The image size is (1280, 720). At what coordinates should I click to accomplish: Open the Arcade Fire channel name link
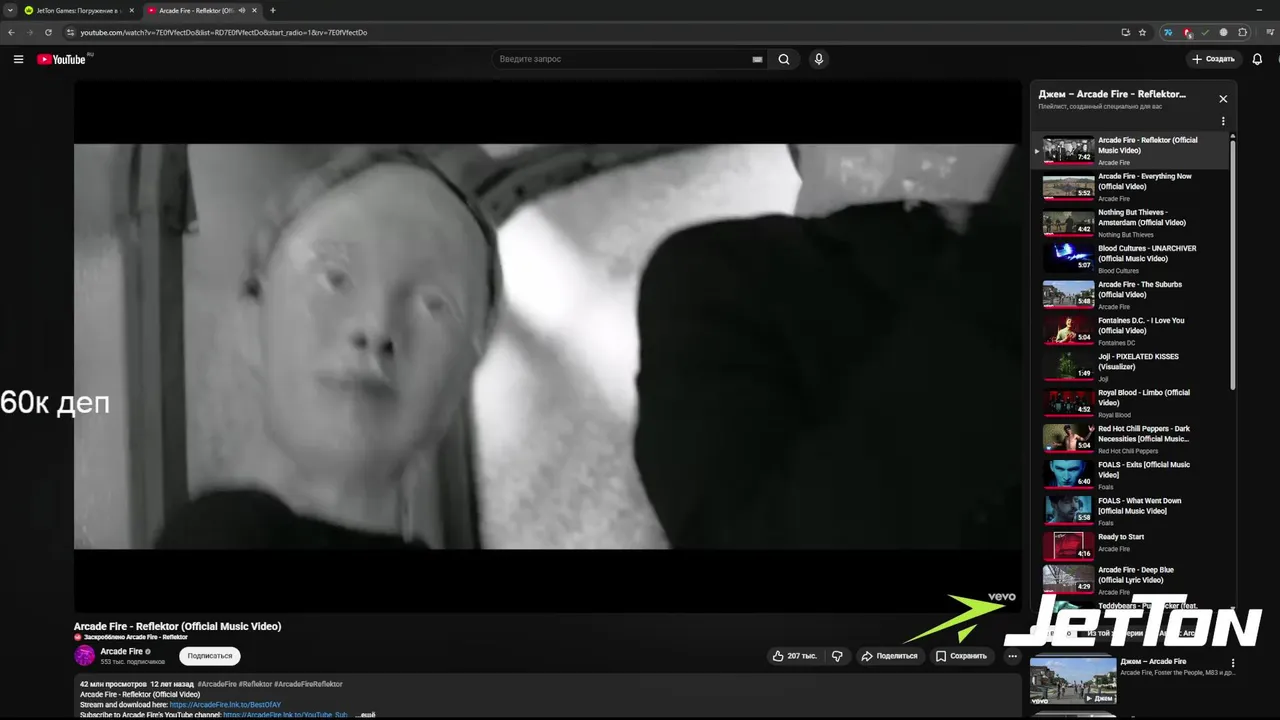click(x=121, y=651)
